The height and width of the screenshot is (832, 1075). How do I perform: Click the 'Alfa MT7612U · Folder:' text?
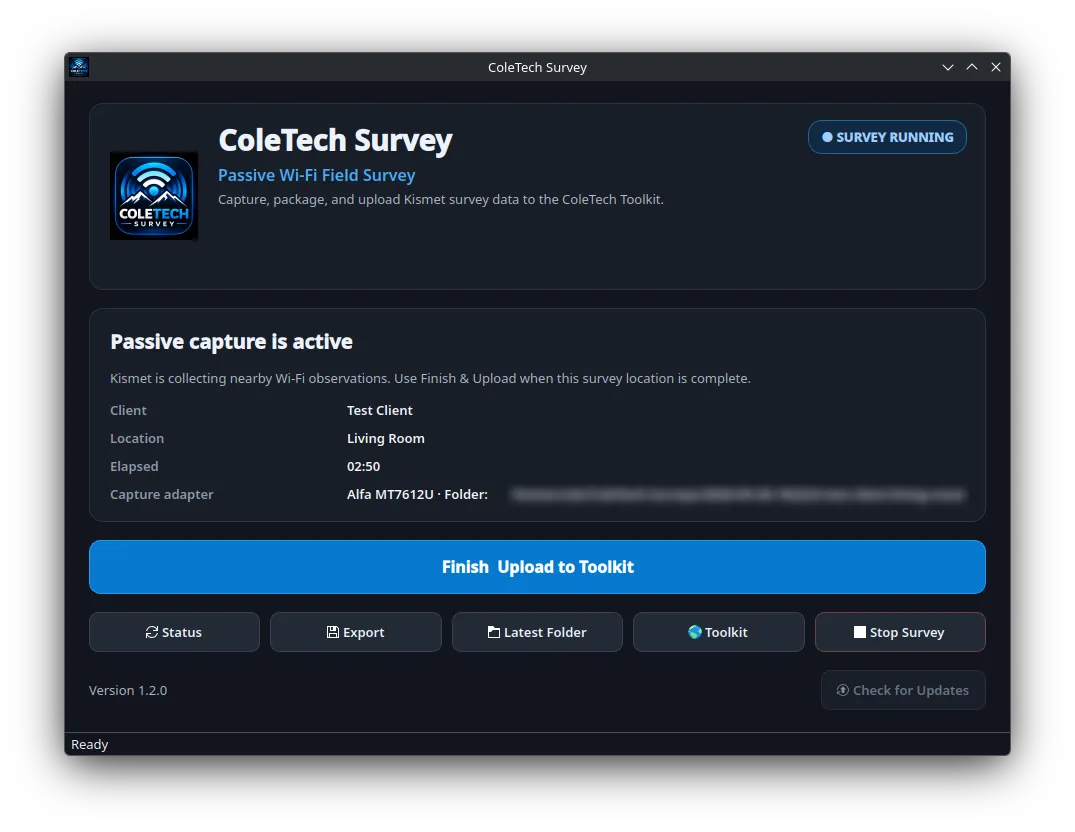point(417,495)
